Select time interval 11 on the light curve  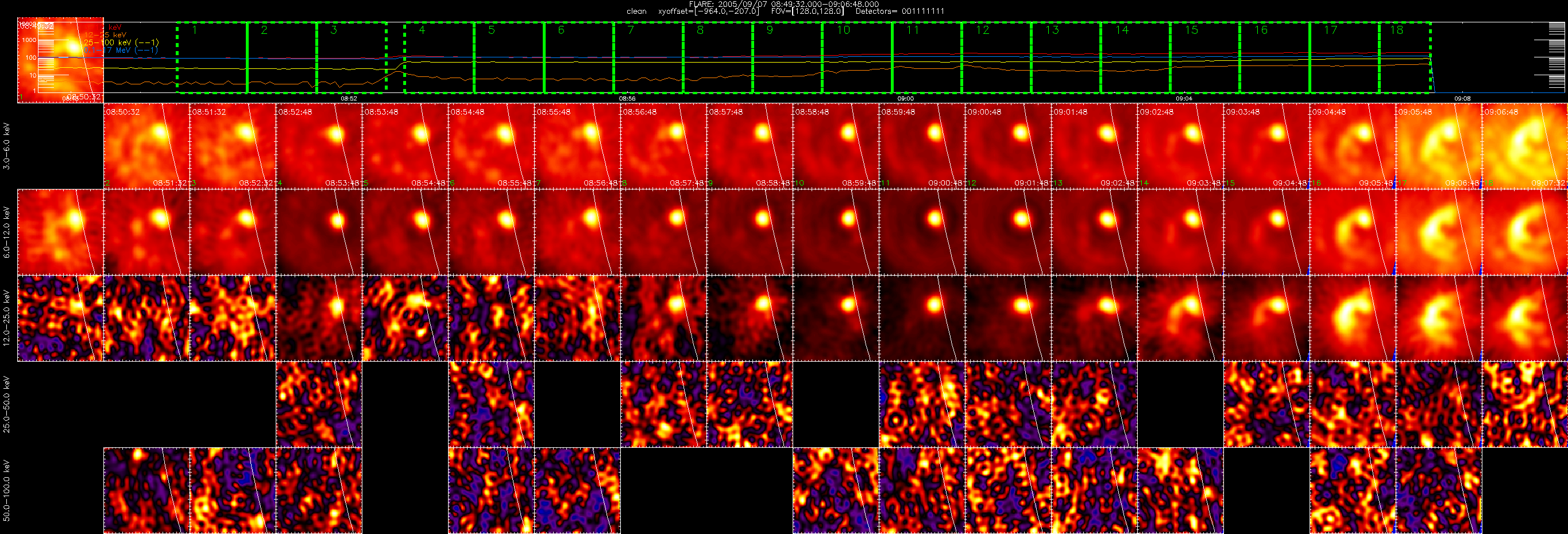pos(927,58)
